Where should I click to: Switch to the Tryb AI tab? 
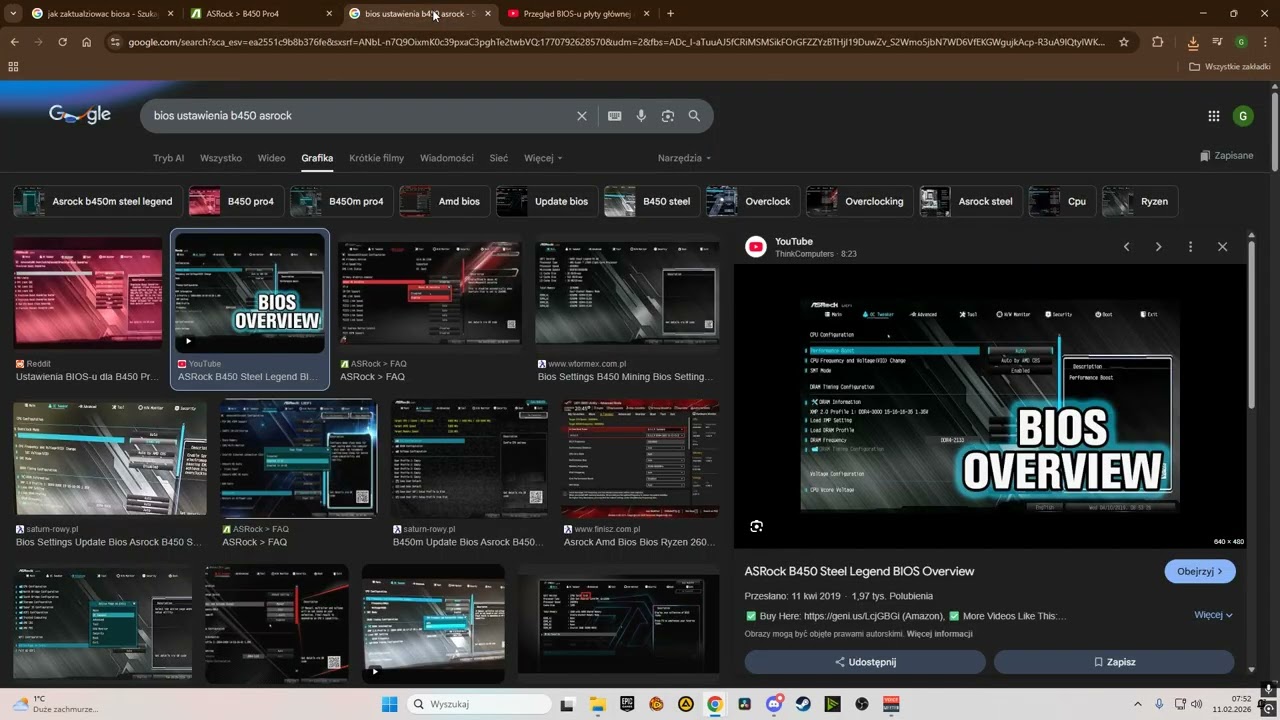pyautogui.click(x=168, y=158)
